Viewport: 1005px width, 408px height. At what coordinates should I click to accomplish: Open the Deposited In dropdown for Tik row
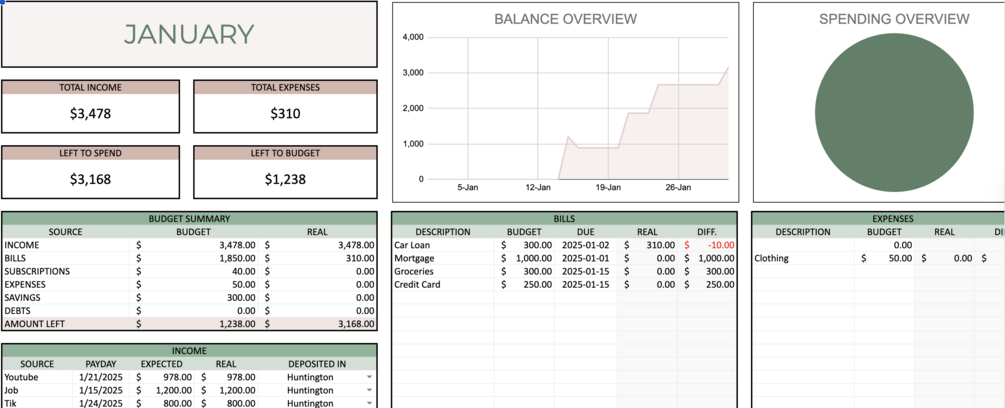tap(369, 403)
